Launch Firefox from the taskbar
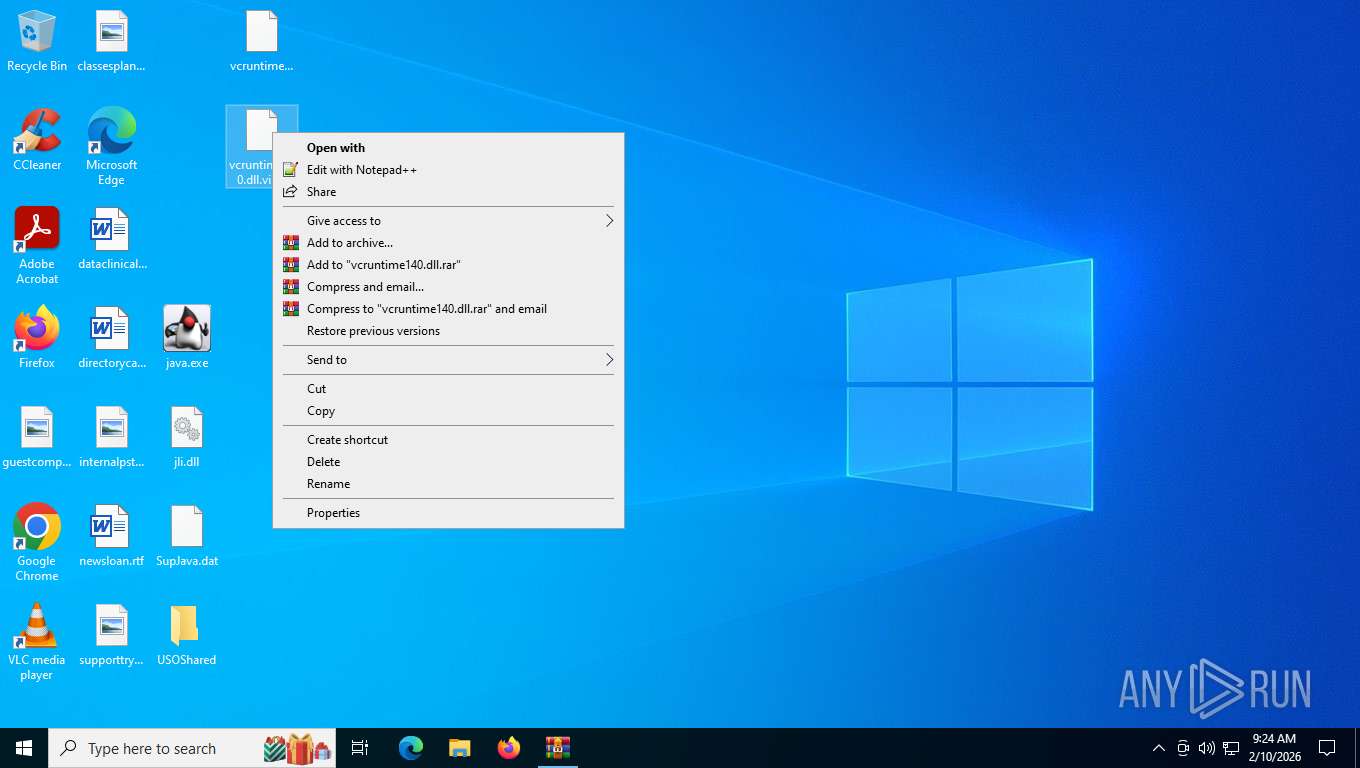Viewport: 1360px width, 768px height. [509, 748]
